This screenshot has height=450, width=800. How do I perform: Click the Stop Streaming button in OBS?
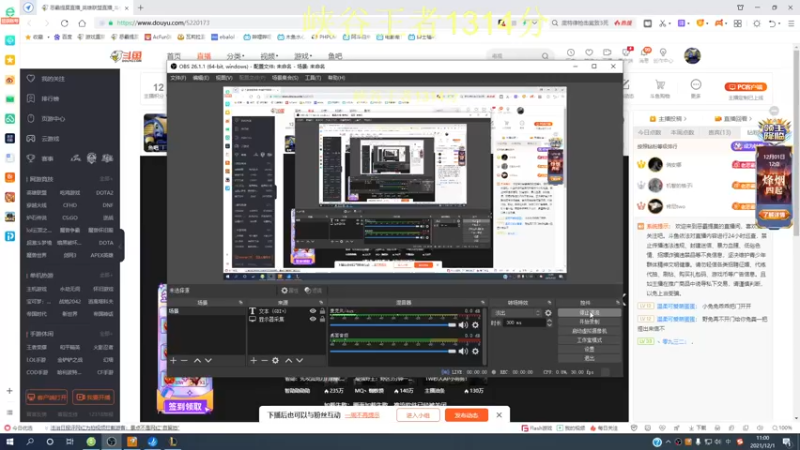[x=589, y=313]
